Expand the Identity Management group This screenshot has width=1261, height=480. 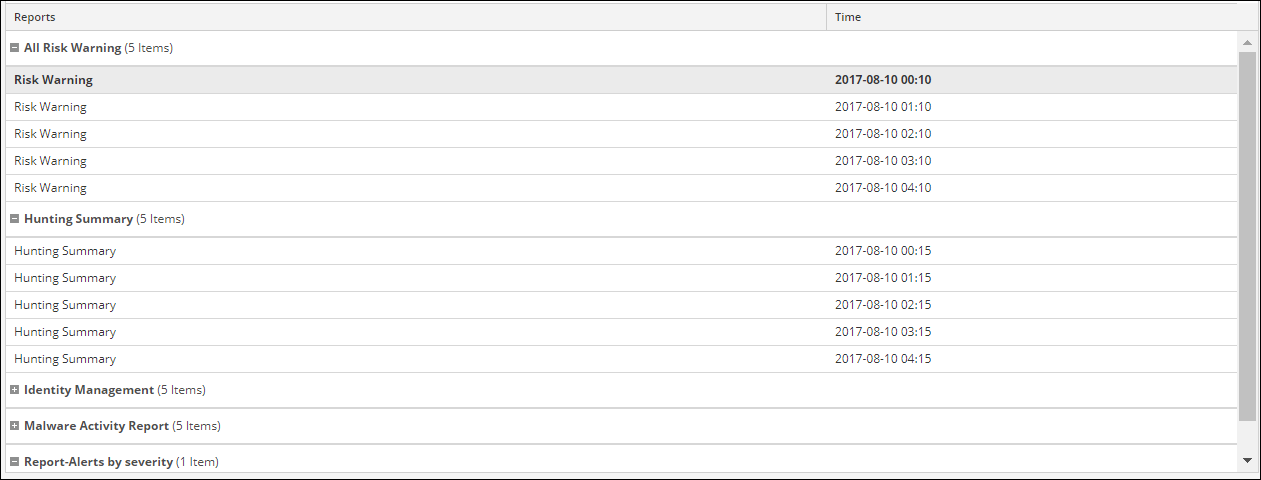coord(15,390)
